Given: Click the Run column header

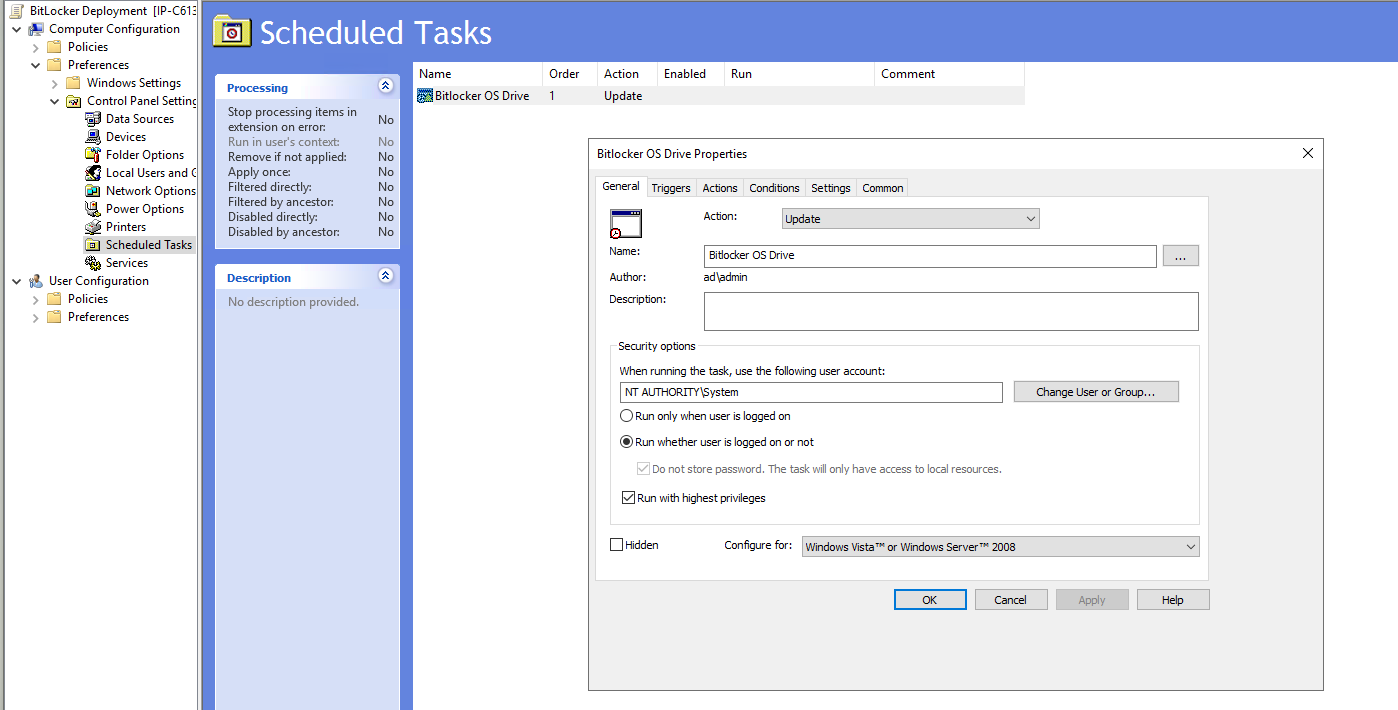Looking at the screenshot, I should click(800, 74).
